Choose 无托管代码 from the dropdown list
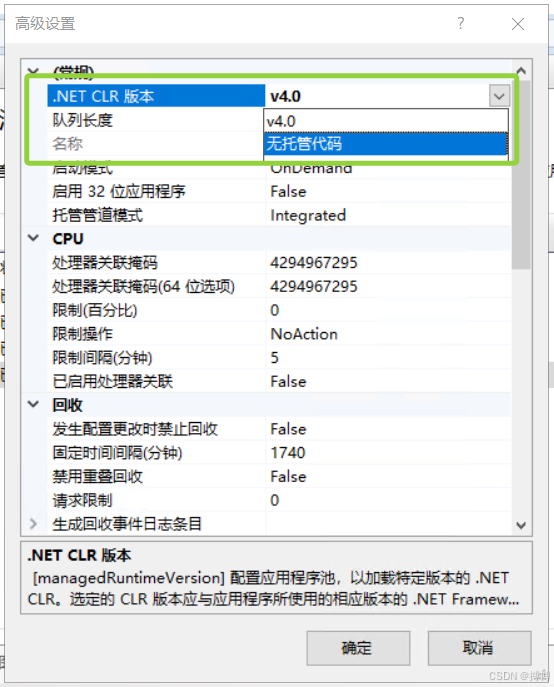The width and height of the screenshot is (554, 687). click(386, 144)
